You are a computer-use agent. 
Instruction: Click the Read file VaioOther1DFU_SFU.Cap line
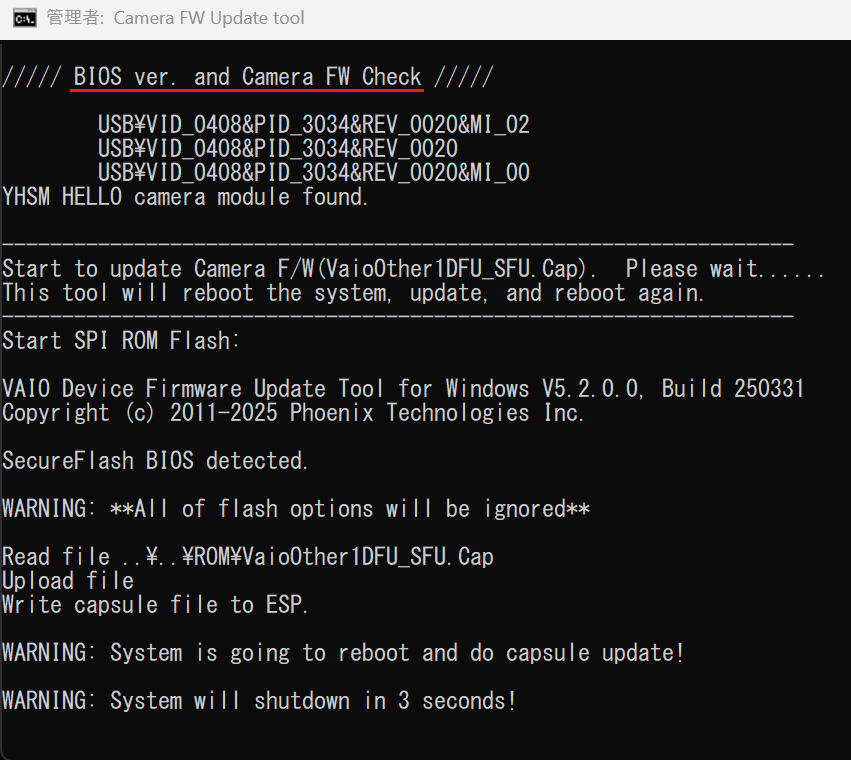(247, 556)
